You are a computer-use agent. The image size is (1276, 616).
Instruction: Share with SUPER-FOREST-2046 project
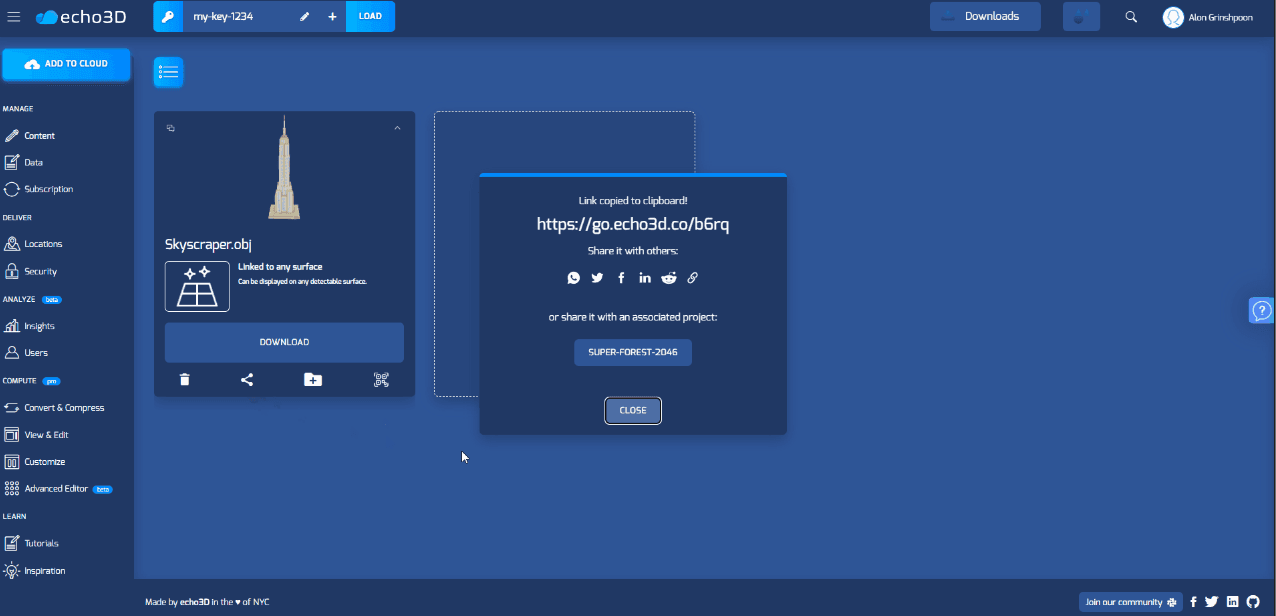pos(633,352)
